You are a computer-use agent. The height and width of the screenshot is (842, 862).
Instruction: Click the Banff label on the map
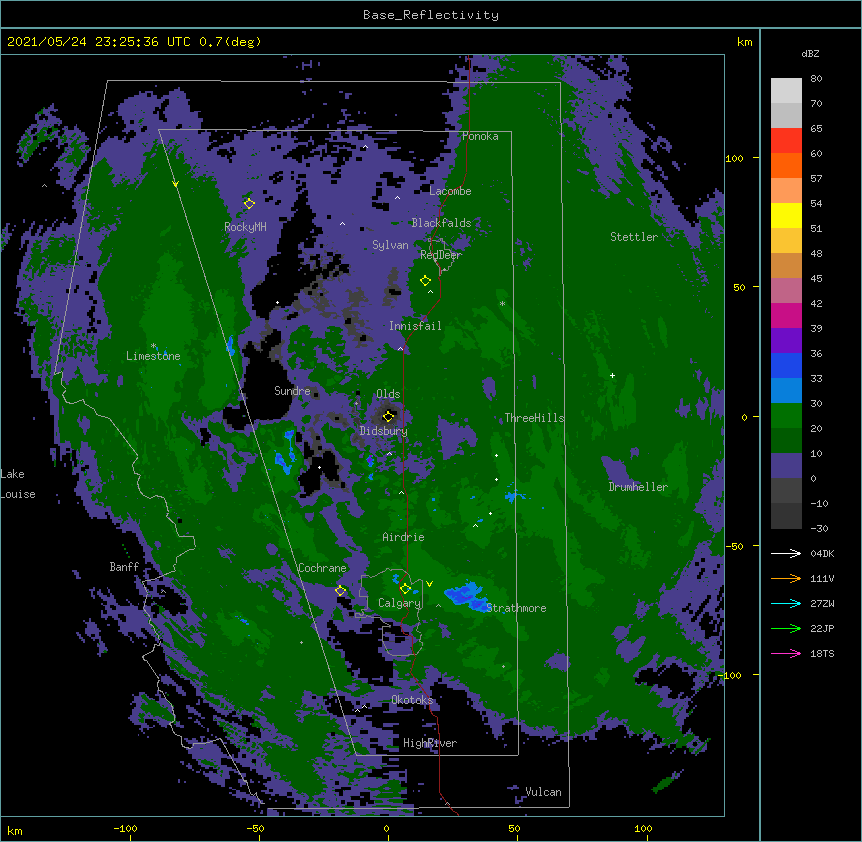click(x=124, y=567)
